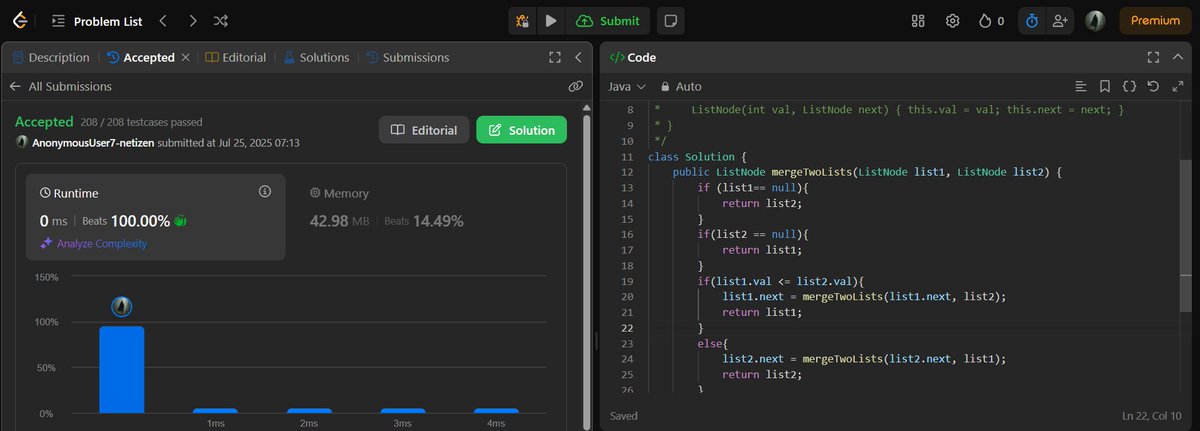Click the class Solution code line

pos(697,157)
